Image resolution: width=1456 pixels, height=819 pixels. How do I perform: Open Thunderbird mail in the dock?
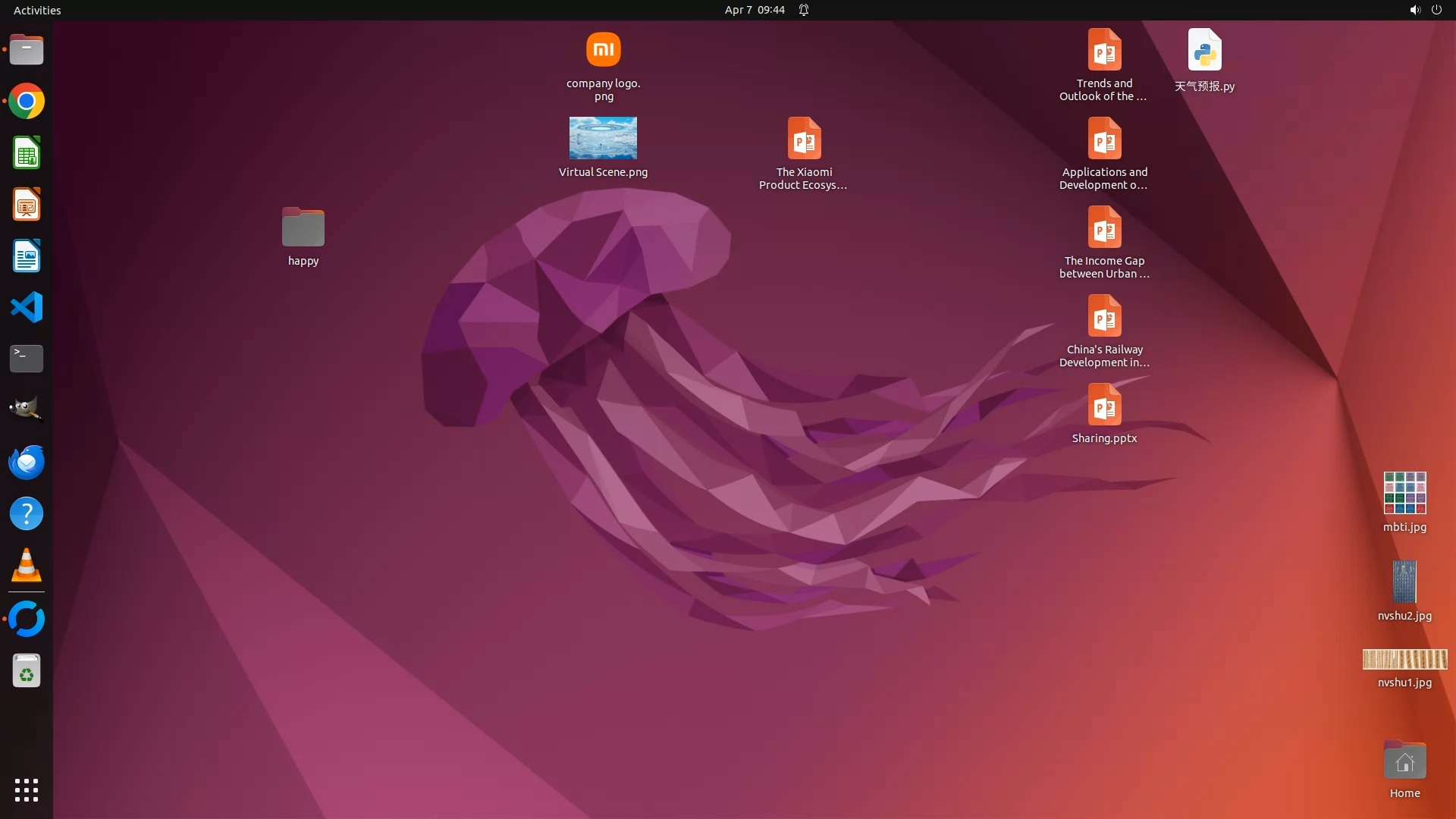pyautogui.click(x=27, y=462)
